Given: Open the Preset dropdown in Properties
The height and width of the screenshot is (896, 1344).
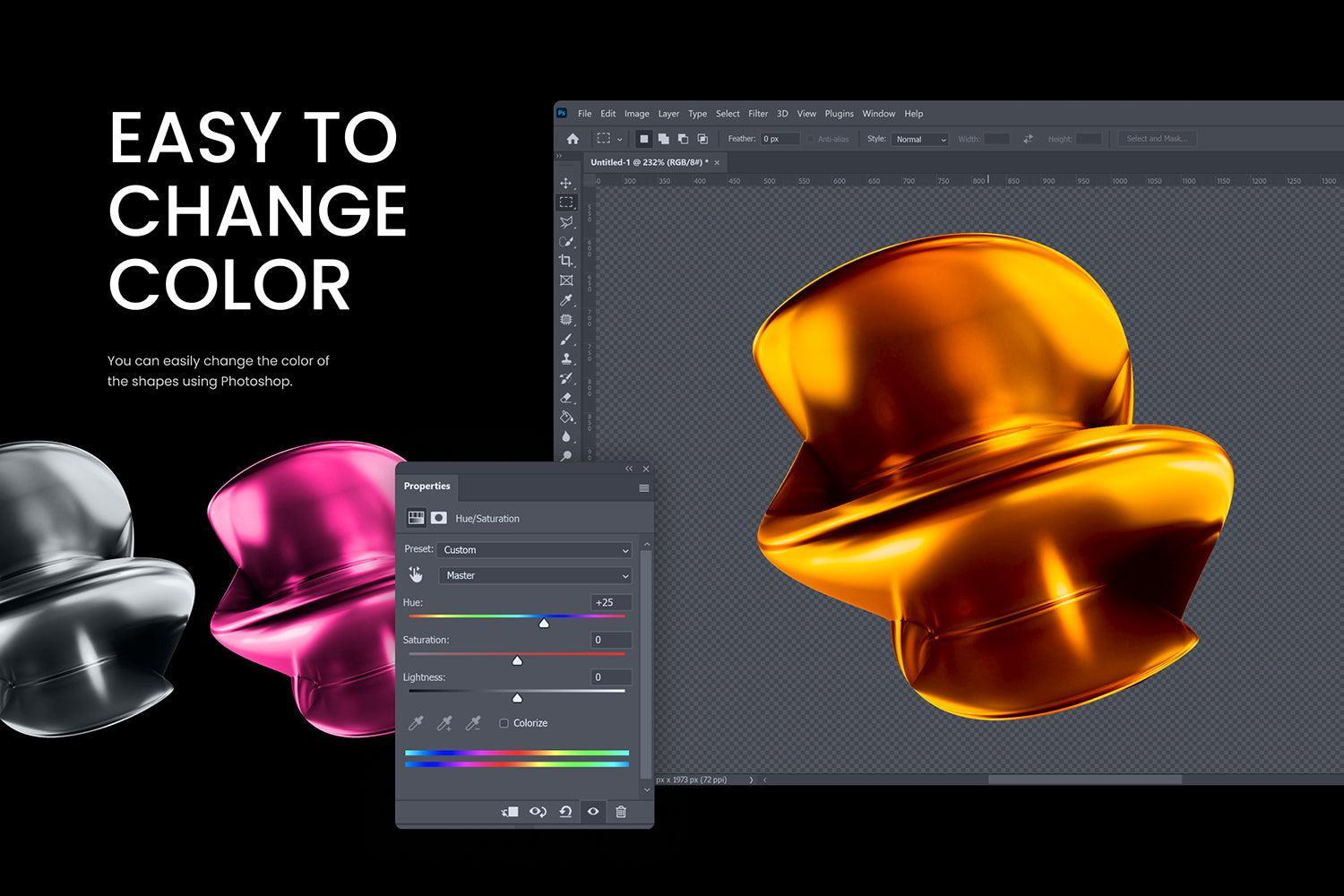Looking at the screenshot, I should [x=533, y=549].
